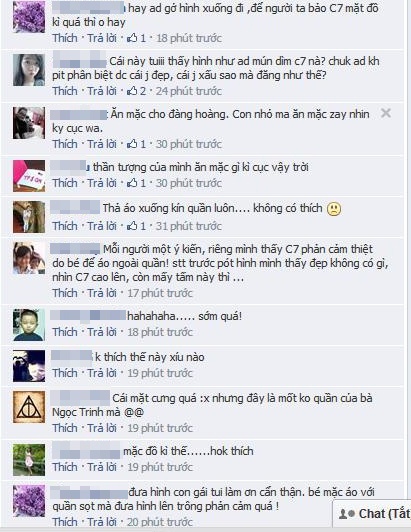Screen dimensions: 411x532
Task: Like the 'đưa hình con gái tui' comment
Action: pos(65,521)
